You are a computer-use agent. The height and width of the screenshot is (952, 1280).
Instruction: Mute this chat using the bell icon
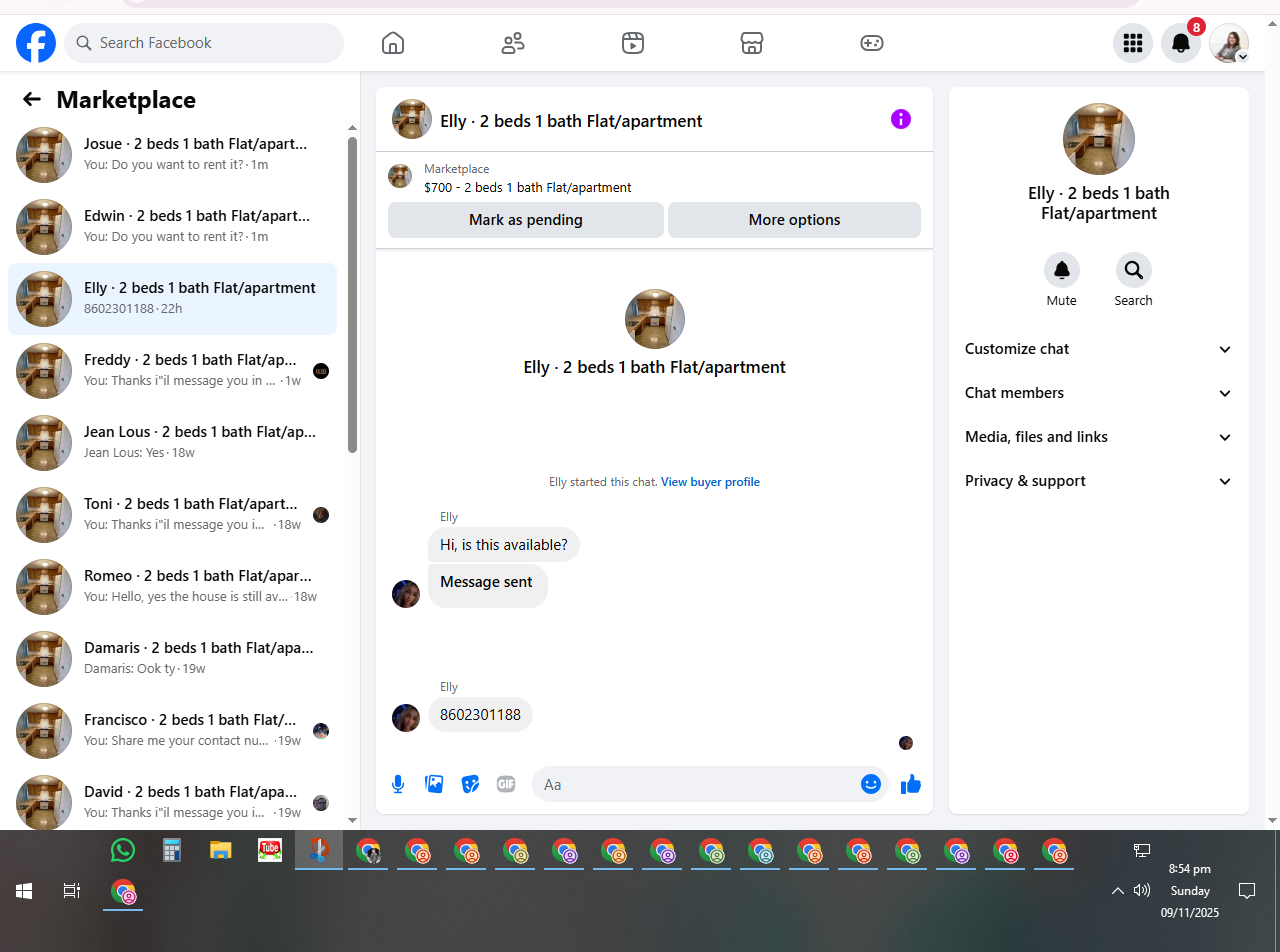pyautogui.click(x=1062, y=270)
